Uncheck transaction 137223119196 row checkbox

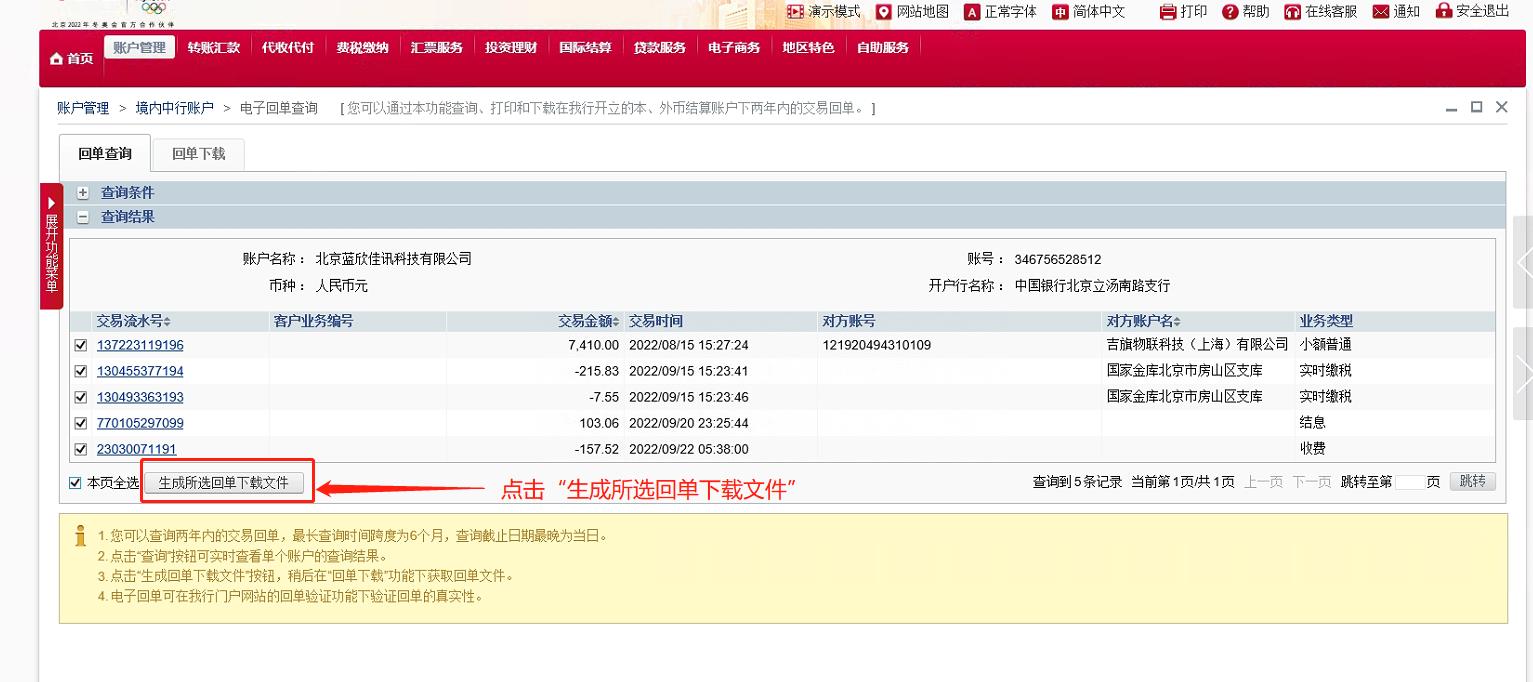[x=81, y=344]
